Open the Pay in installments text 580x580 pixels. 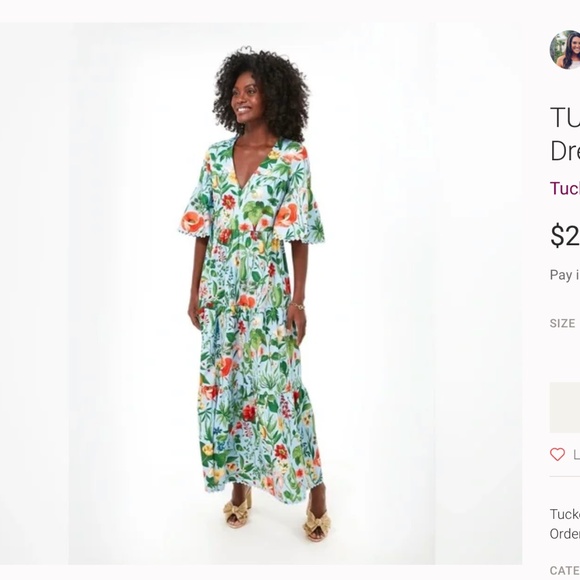(565, 275)
